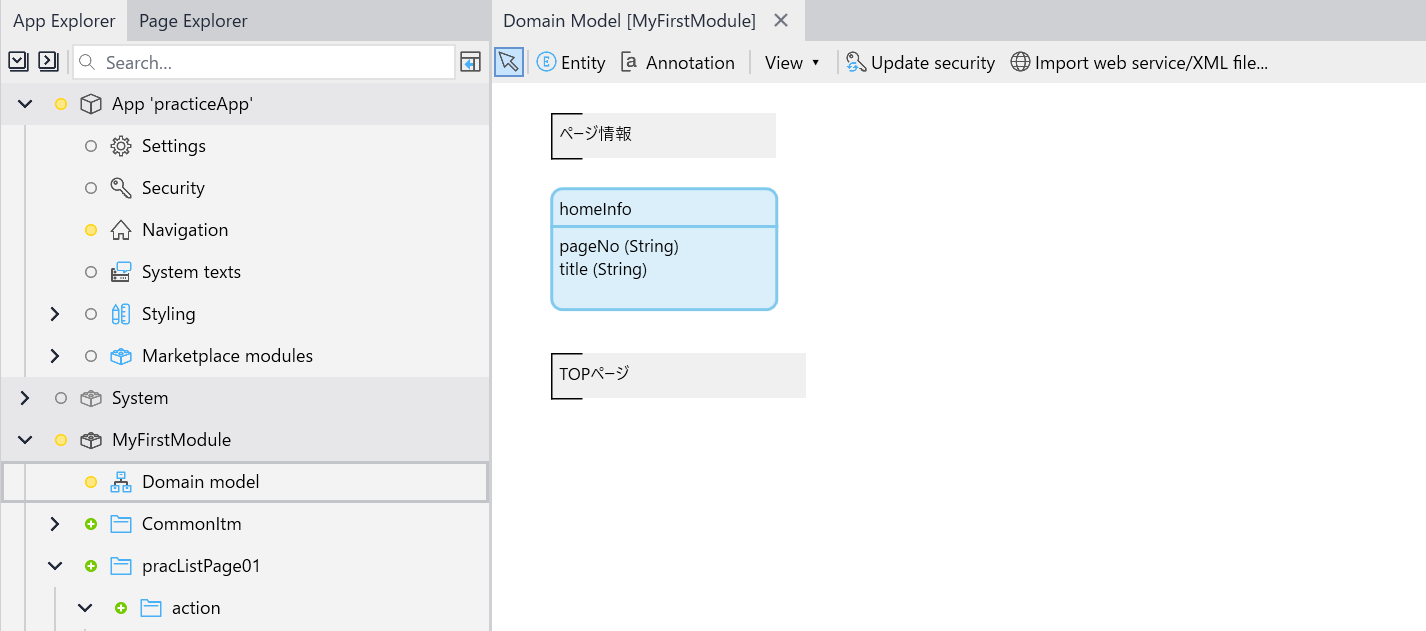Image resolution: width=1426 pixels, height=631 pixels.
Task: Select the homeInfo entity in the domain model
Action: click(x=664, y=208)
